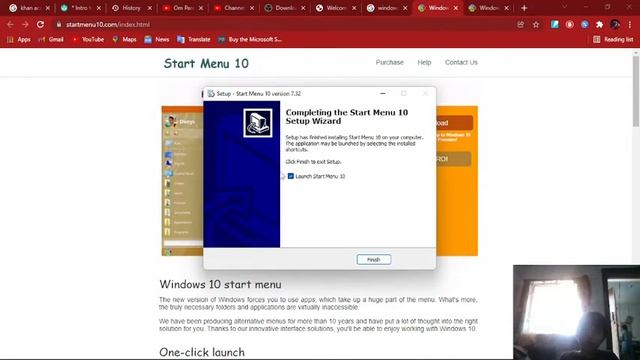Open the Contact Us page link
Viewport: 640px width, 360px height.
tap(461, 62)
